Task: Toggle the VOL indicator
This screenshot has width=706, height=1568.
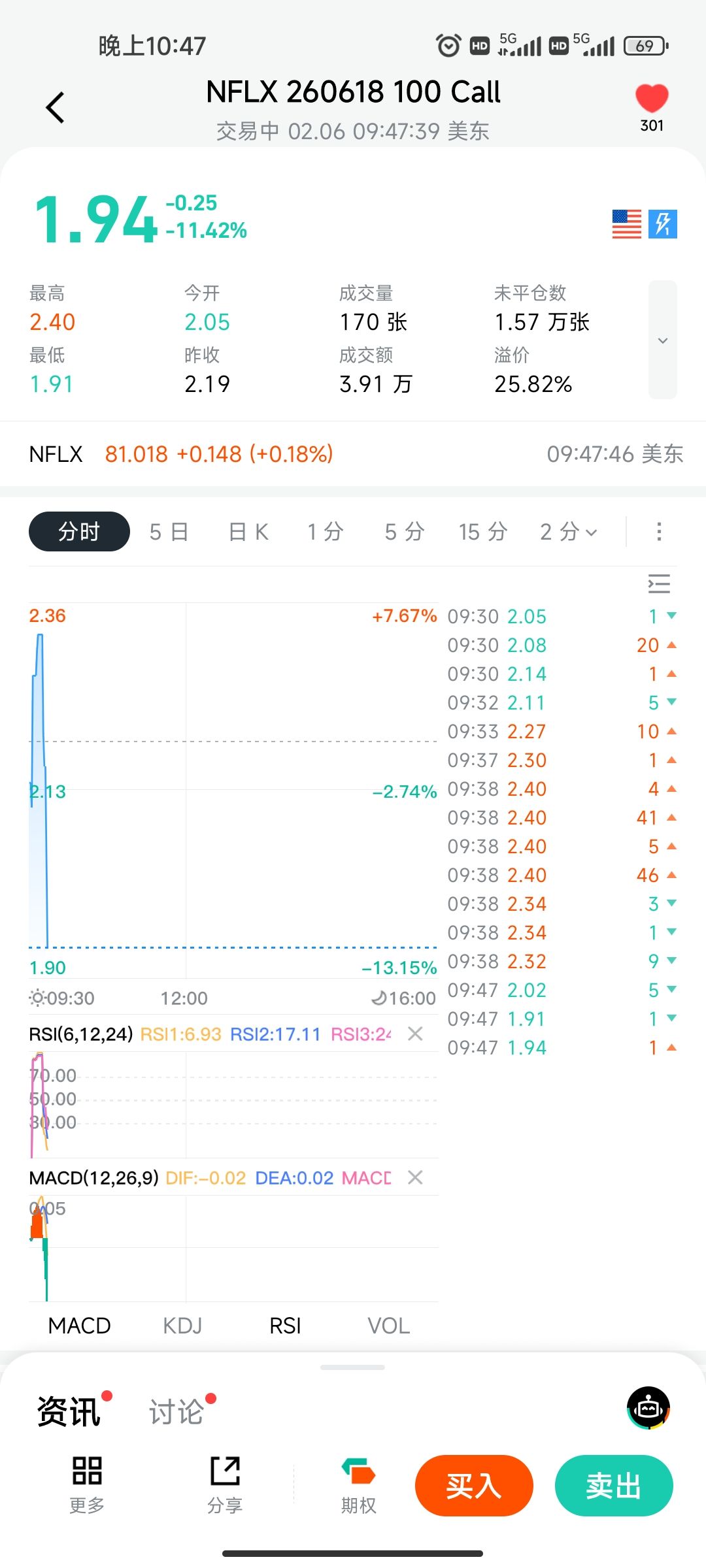Action: point(388,1326)
